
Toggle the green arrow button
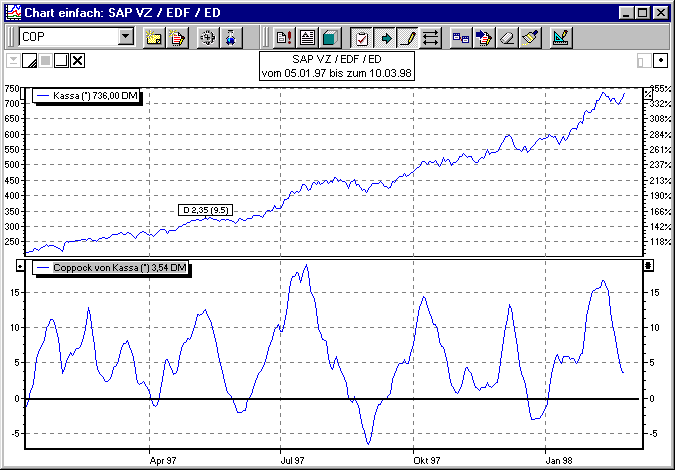click(x=385, y=38)
